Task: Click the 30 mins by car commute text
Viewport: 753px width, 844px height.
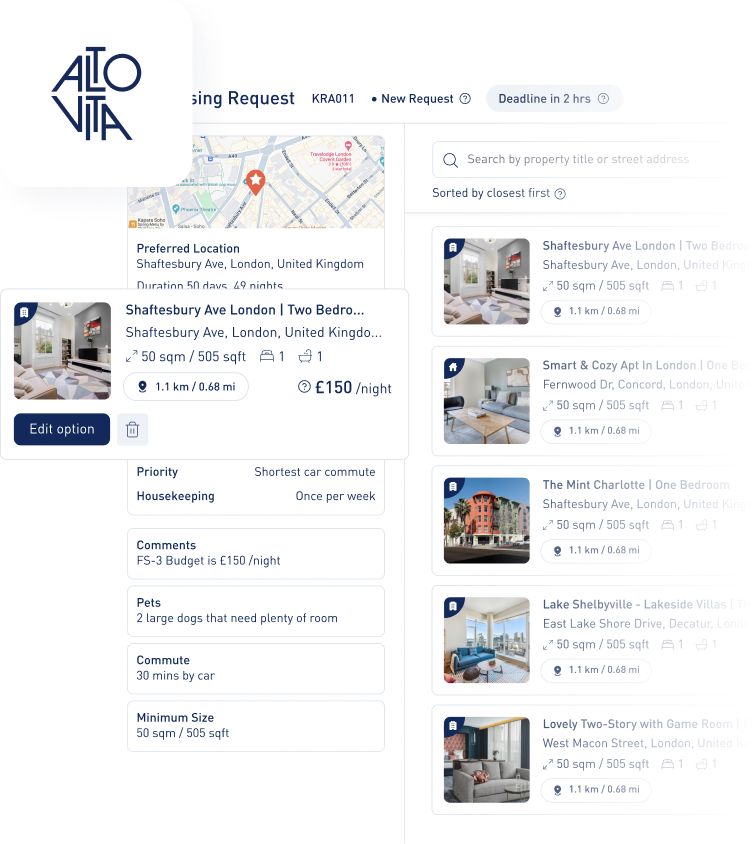Action: 175,676
